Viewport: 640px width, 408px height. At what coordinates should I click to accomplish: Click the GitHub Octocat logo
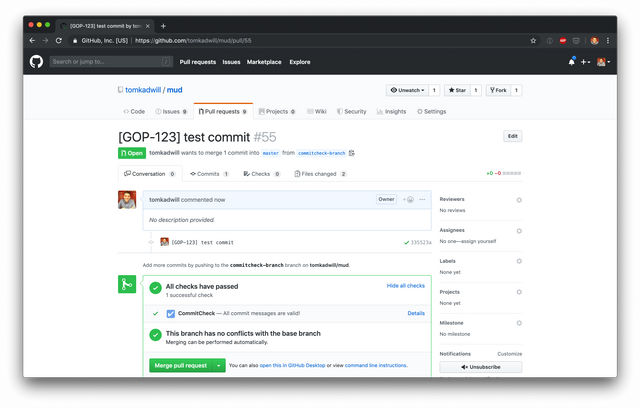pyautogui.click(x=36, y=62)
